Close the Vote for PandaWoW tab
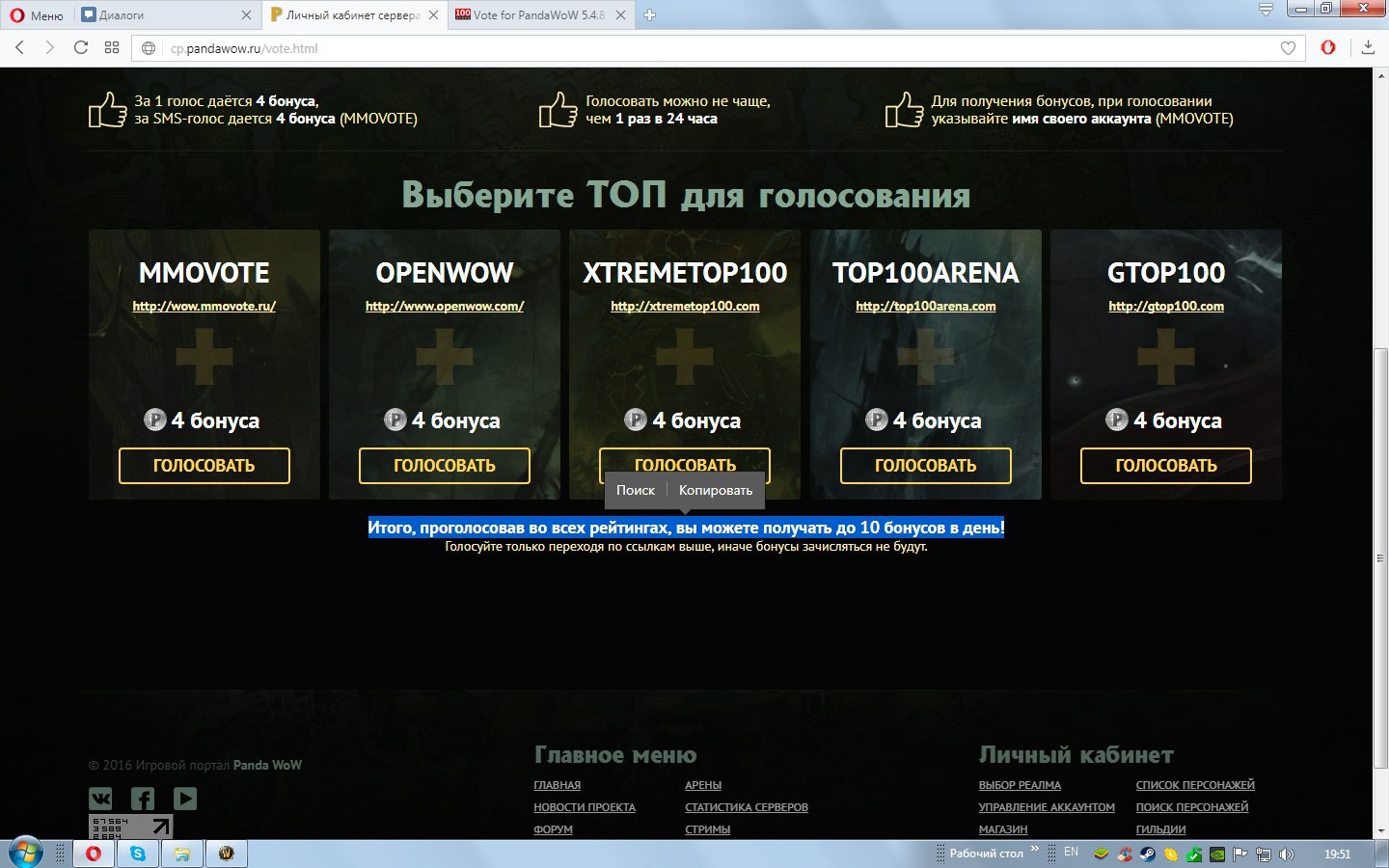Image resolution: width=1389 pixels, height=868 pixels. coord(620,14)
